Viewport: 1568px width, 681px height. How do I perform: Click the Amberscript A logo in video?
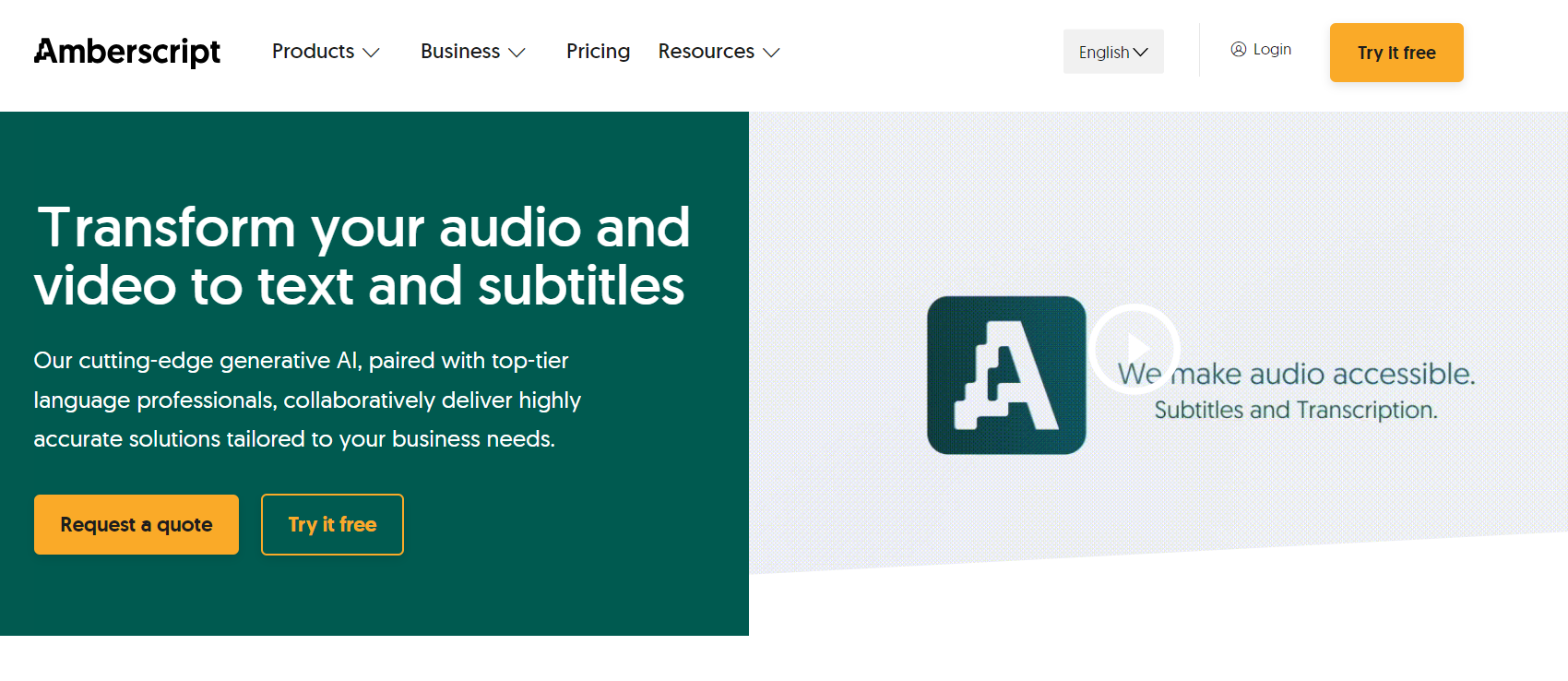click(x=1006, y=375)
